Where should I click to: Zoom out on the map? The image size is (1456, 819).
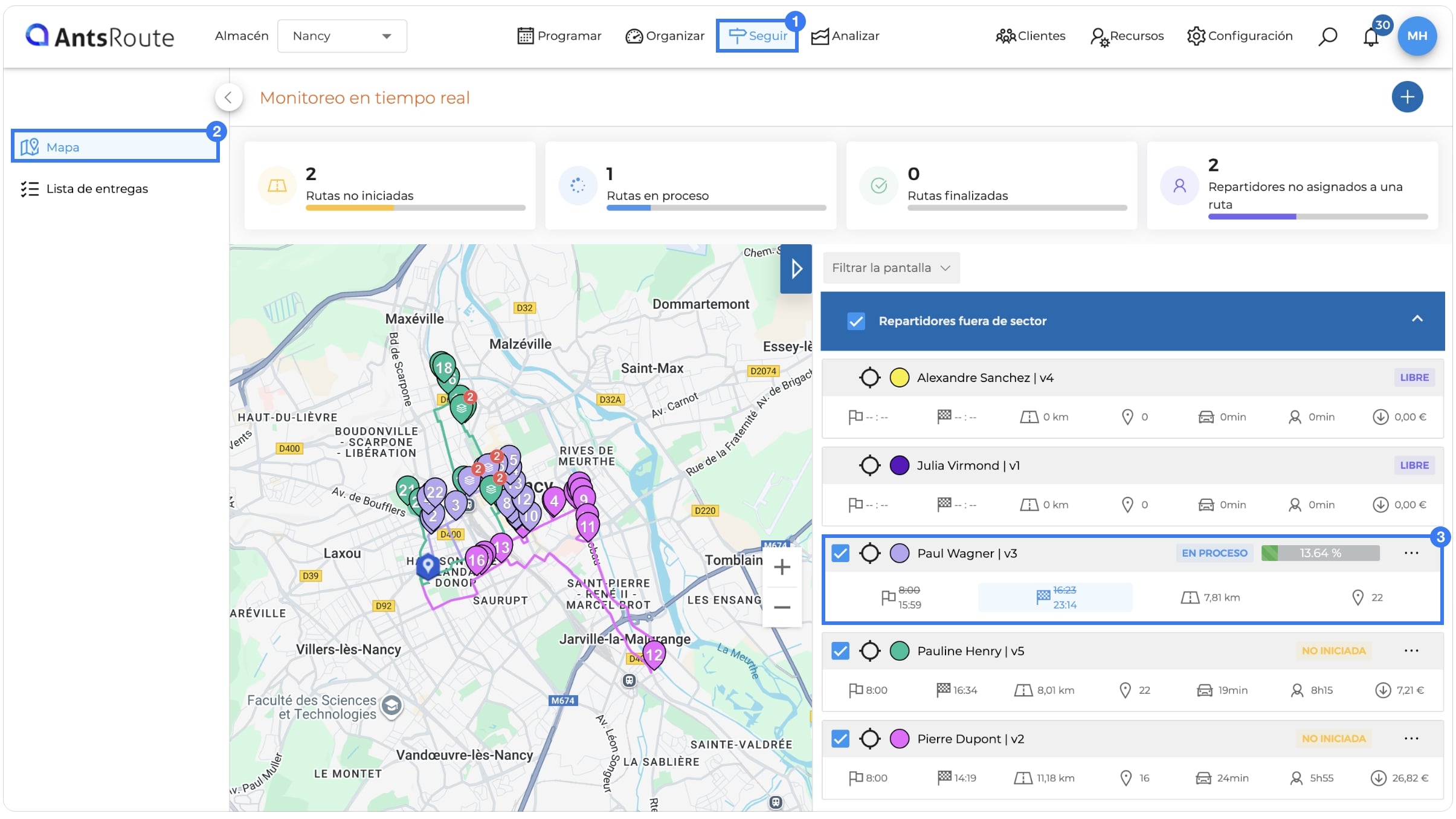782,607
